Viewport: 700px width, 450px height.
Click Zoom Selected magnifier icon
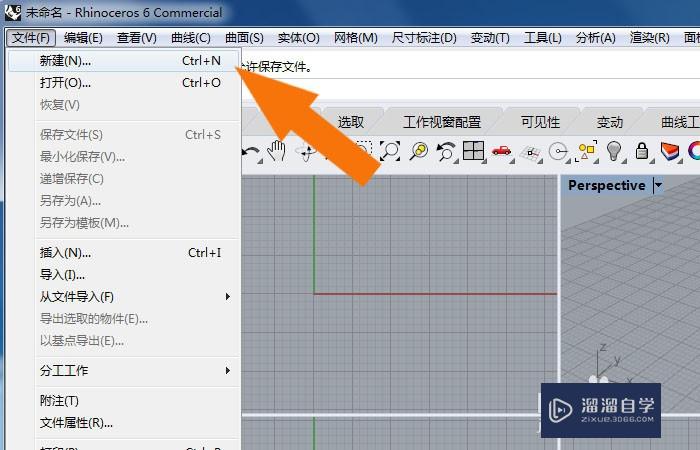419,151
